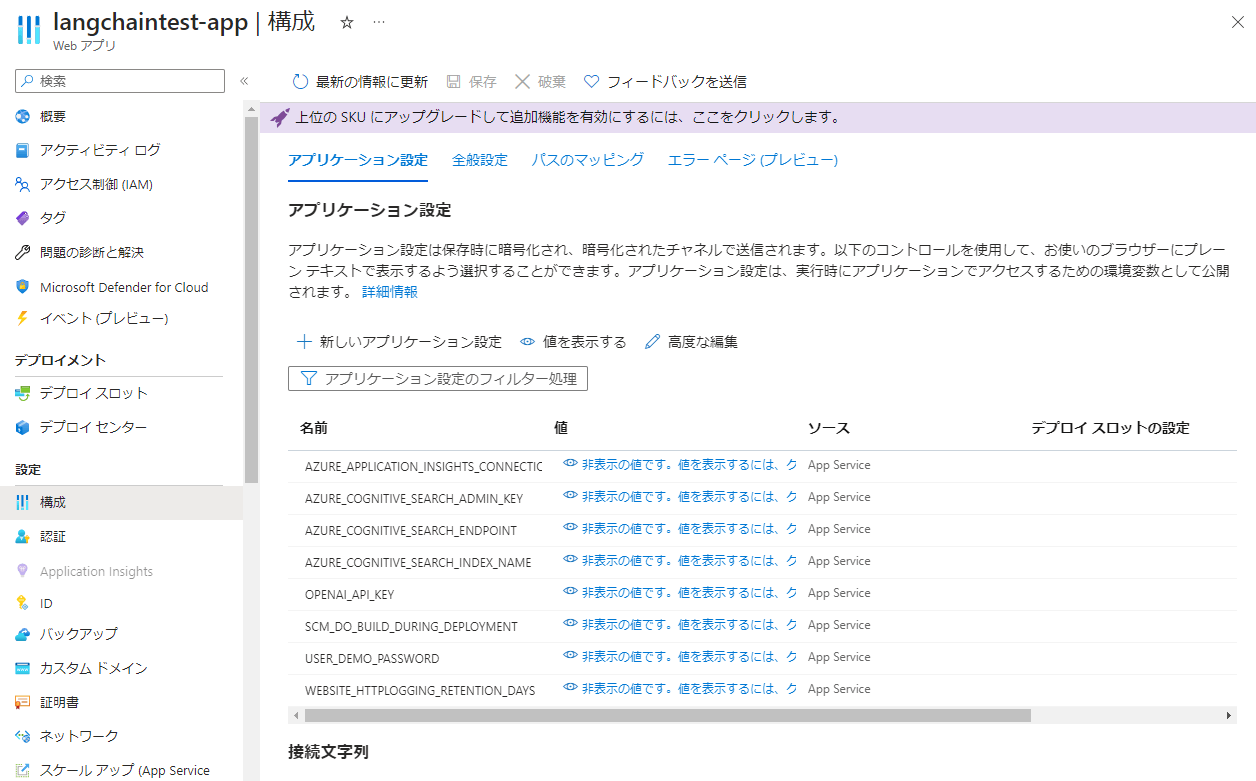Open 高度な編集
The height and width of the screenshot is (781, 1256).
(691, 342)
